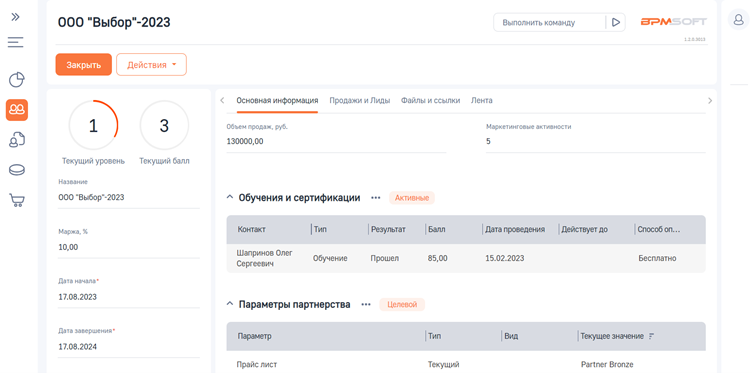Open the shopping cart section icon
Viewport: 752px width, 373px height.
17,200
